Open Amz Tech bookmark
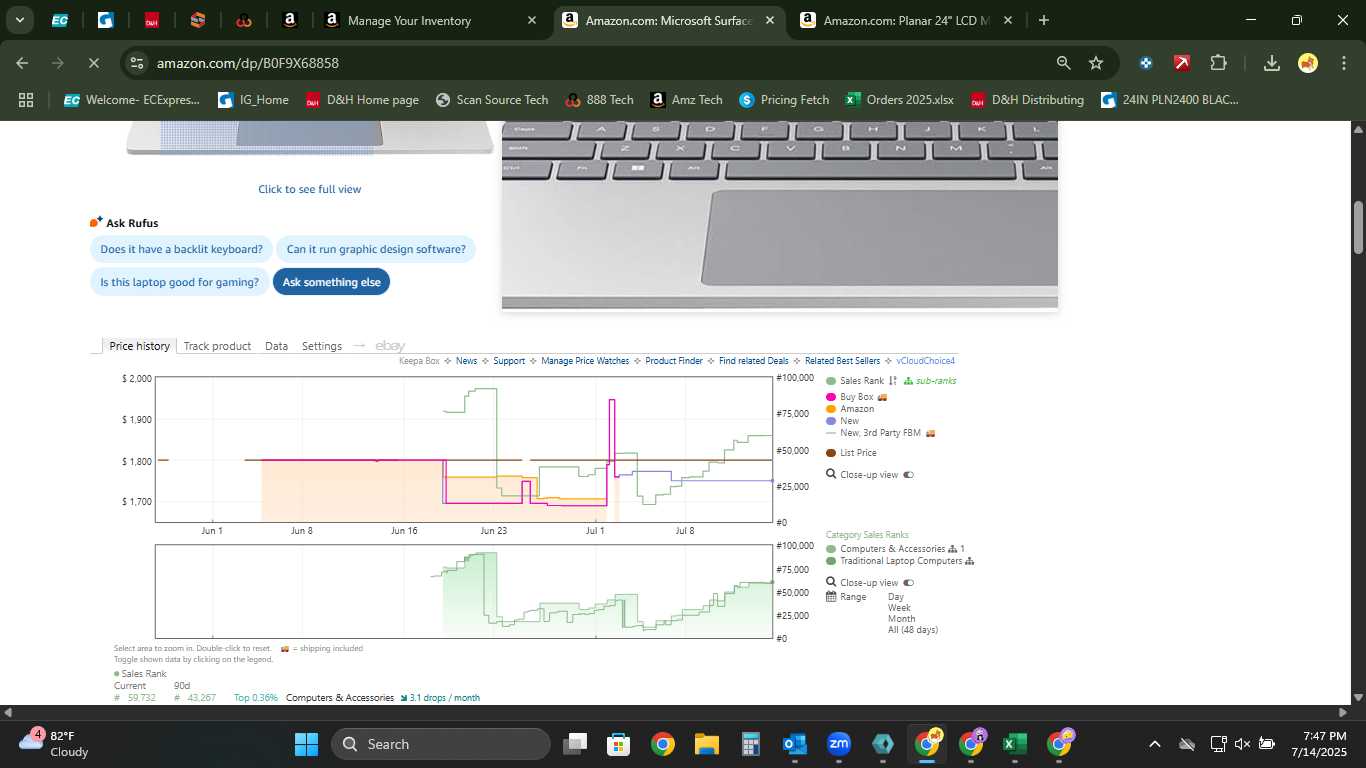Viewport: 1366px width, 768px height. click(686, 100)
